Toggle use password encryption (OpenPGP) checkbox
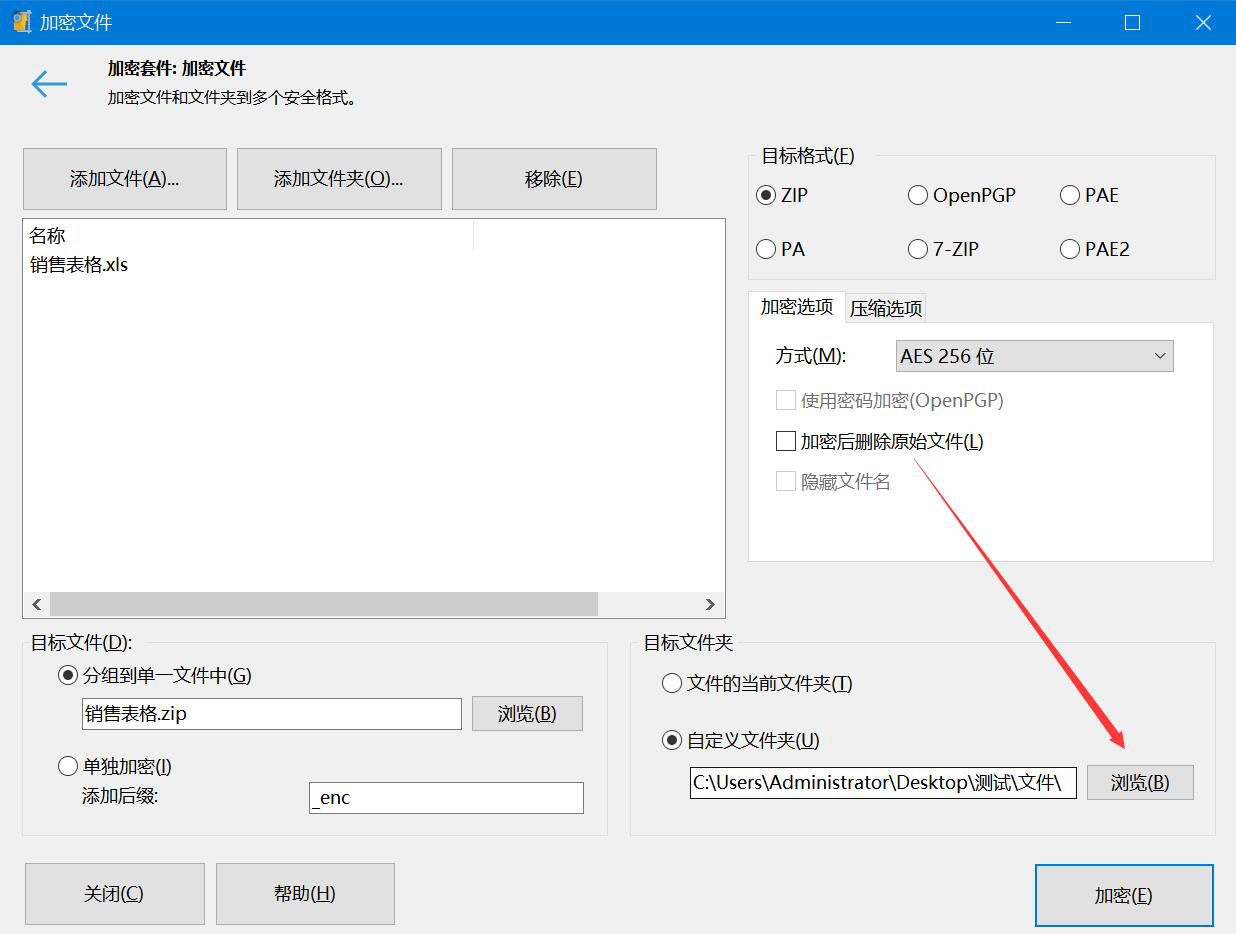This screenshot has height=934, width=1236. click(890, 400)
